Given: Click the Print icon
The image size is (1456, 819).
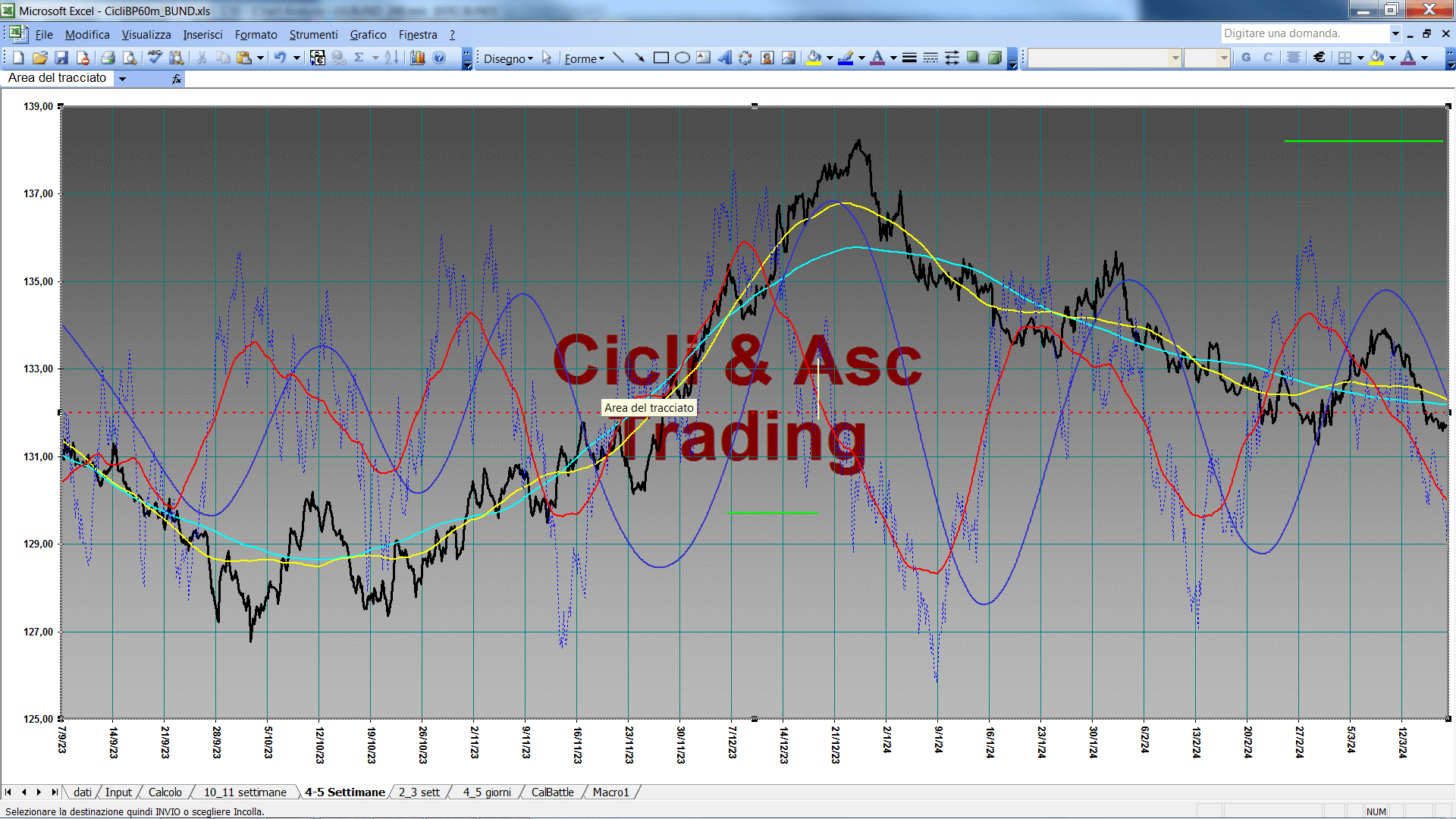Looking at the screenshot, I should [x=108, y=58].
